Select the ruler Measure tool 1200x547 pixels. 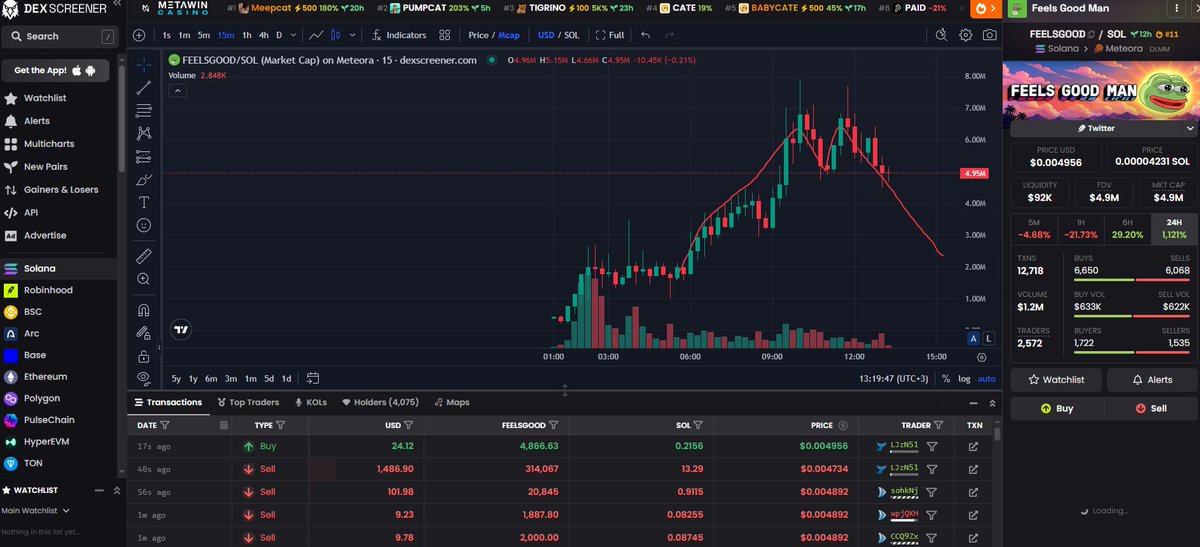144,255
